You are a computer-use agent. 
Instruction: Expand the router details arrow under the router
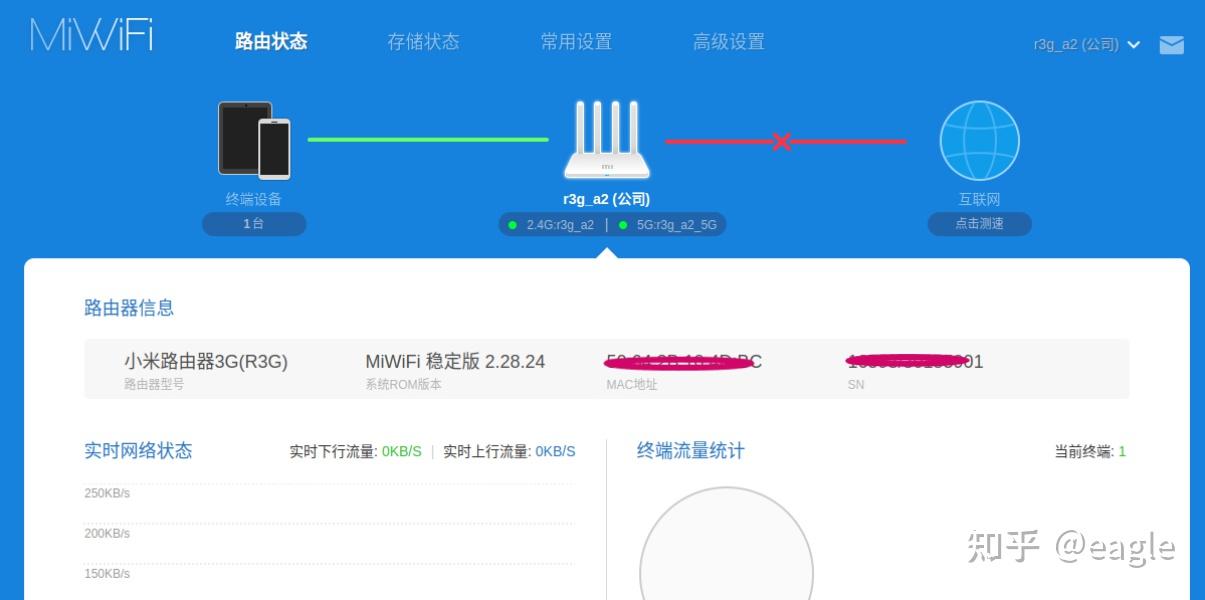[x=607, y=252]
